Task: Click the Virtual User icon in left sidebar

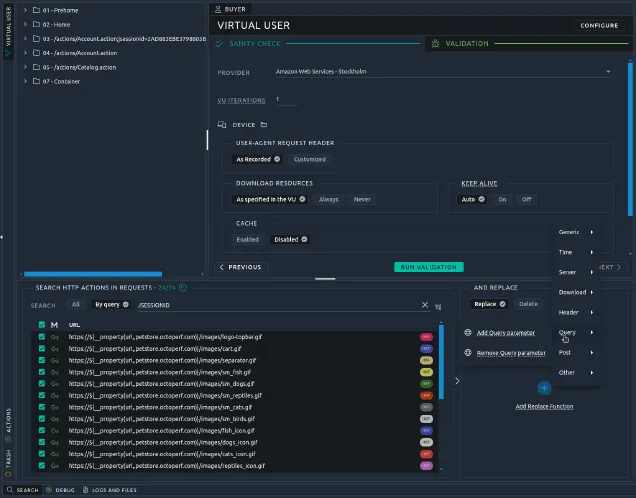Action: pos(8,53)
